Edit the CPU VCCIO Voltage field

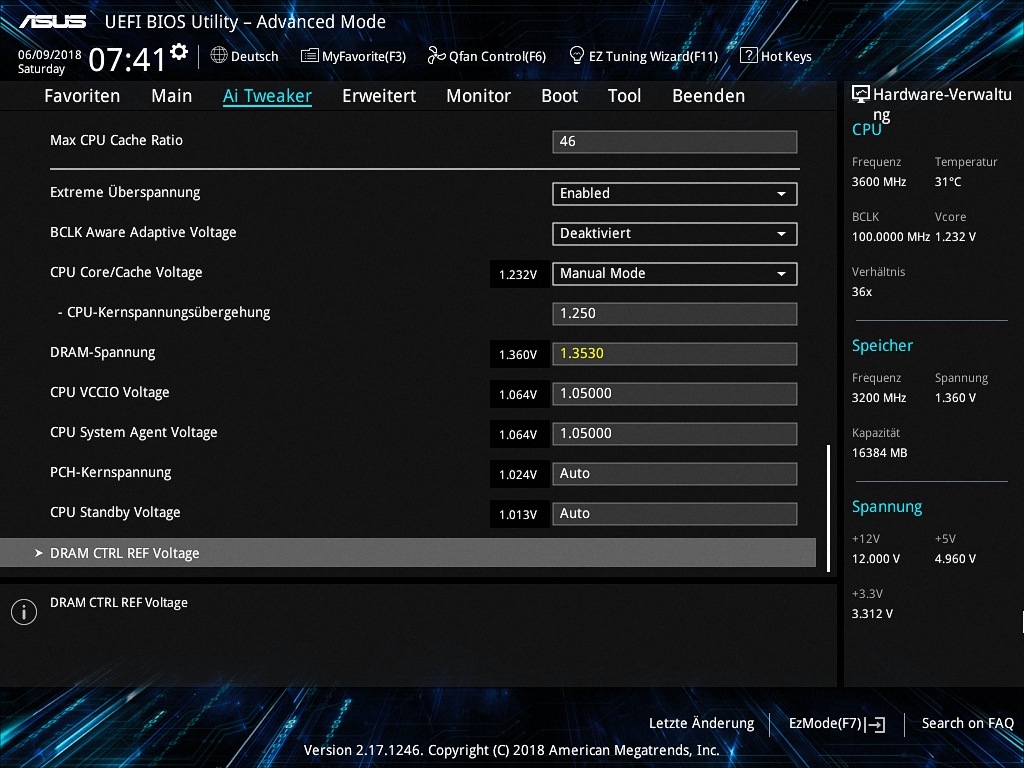[x=675, y=394]
